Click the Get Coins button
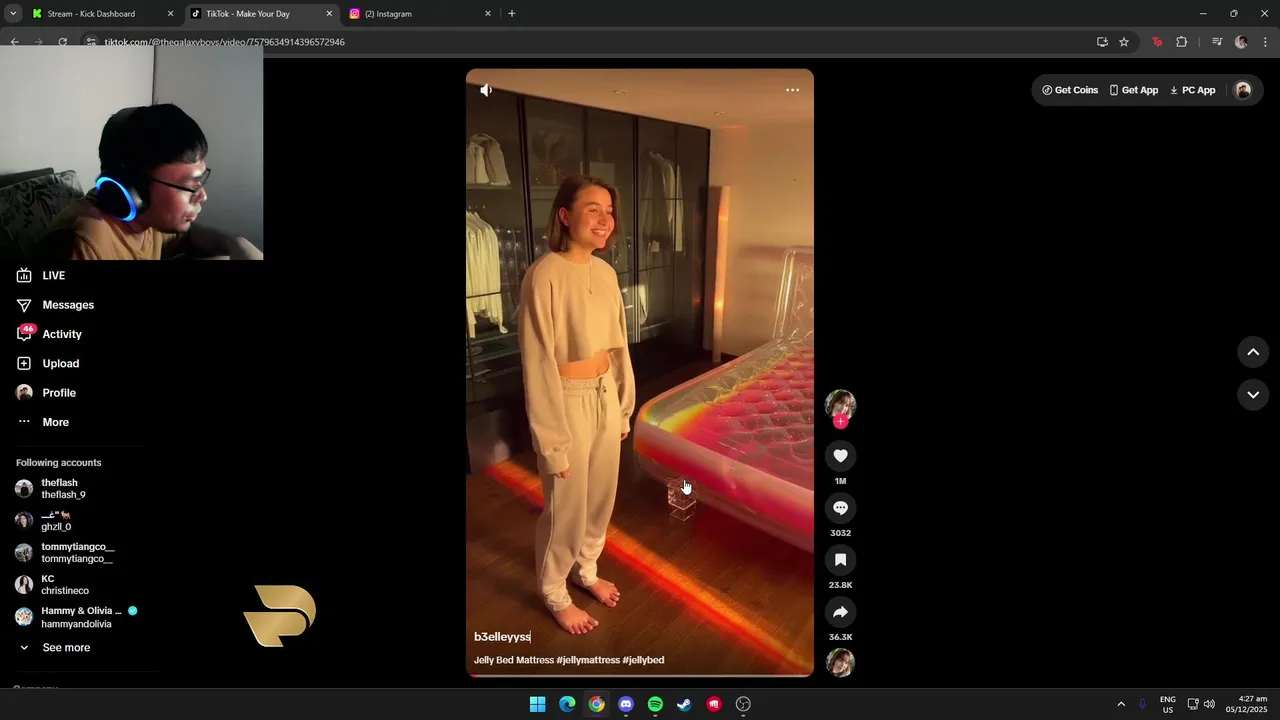 (1070, 90)
